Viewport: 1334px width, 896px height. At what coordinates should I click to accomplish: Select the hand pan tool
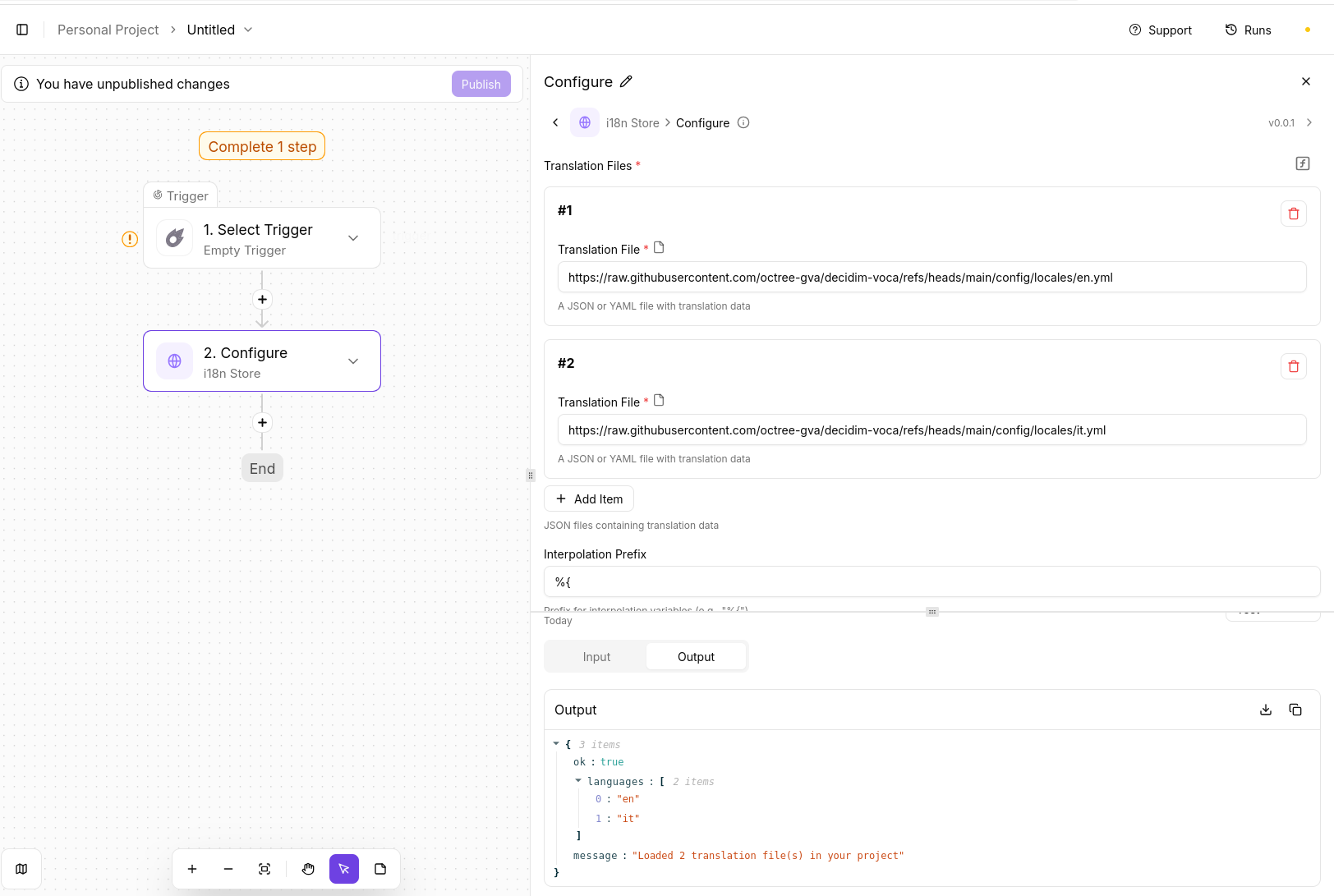click(308, 869)
